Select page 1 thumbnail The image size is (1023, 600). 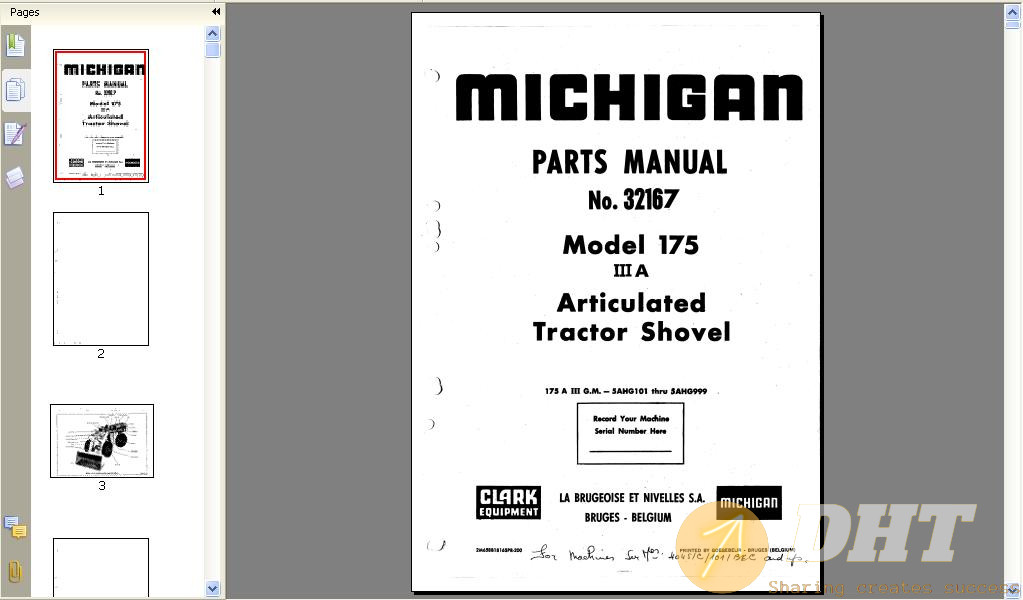point(101,115)
